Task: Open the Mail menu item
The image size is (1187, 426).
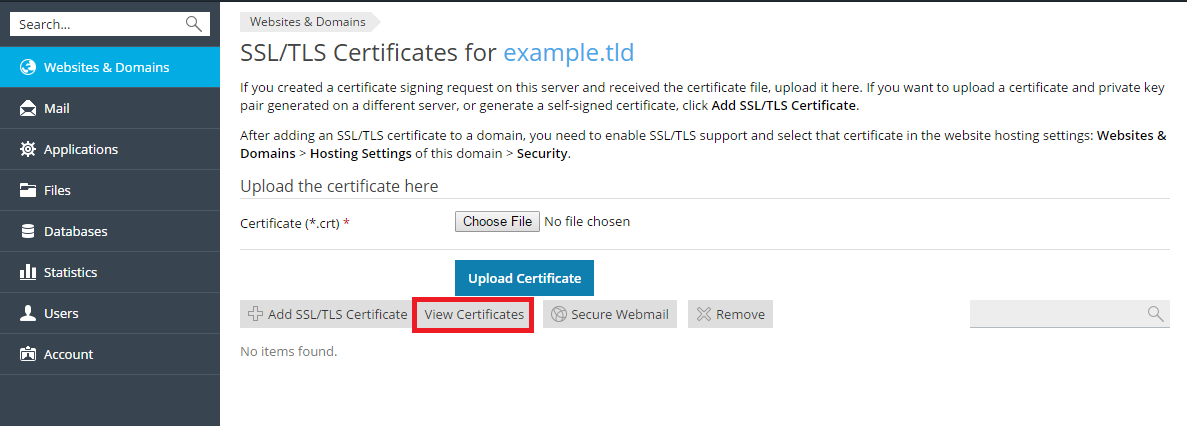Action: point(57,109)
